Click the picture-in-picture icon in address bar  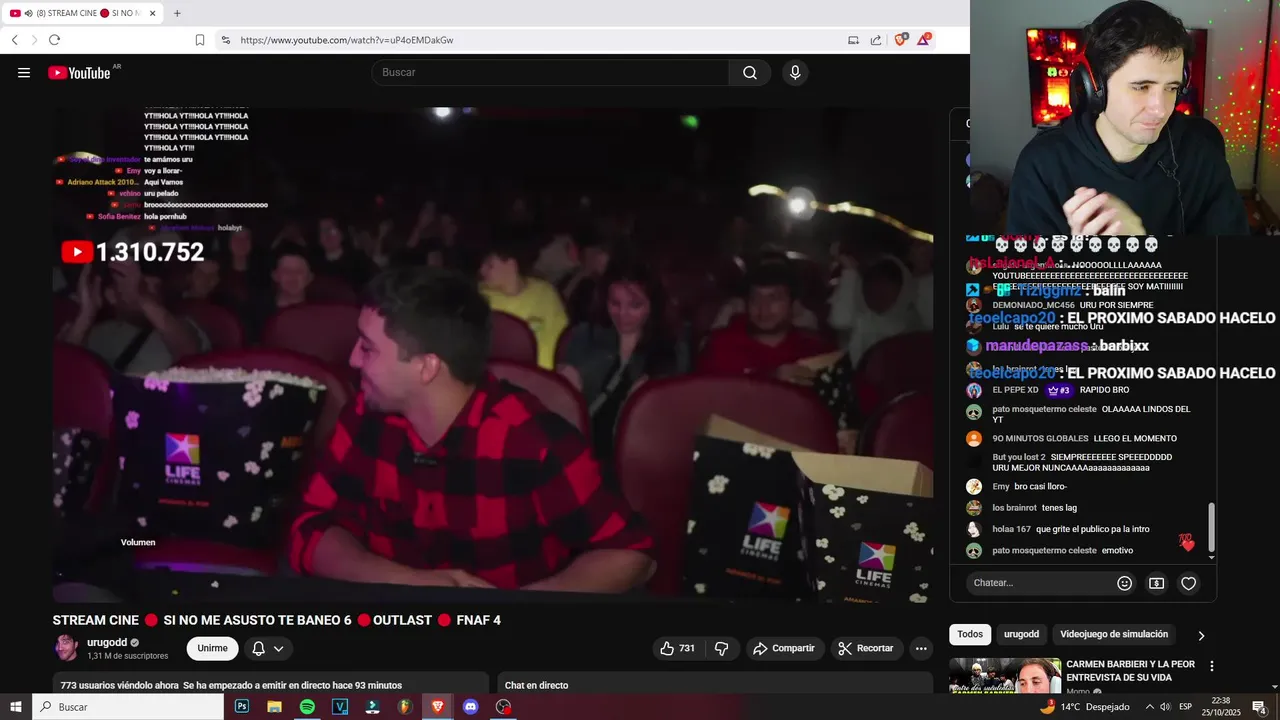(853, 40)
